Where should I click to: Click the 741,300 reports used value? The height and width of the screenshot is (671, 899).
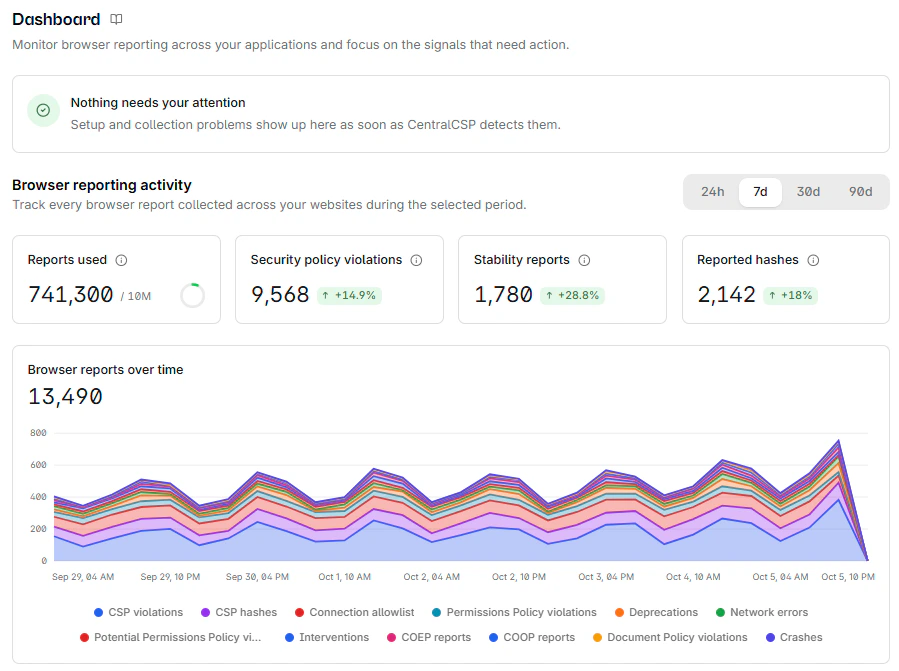71,295
